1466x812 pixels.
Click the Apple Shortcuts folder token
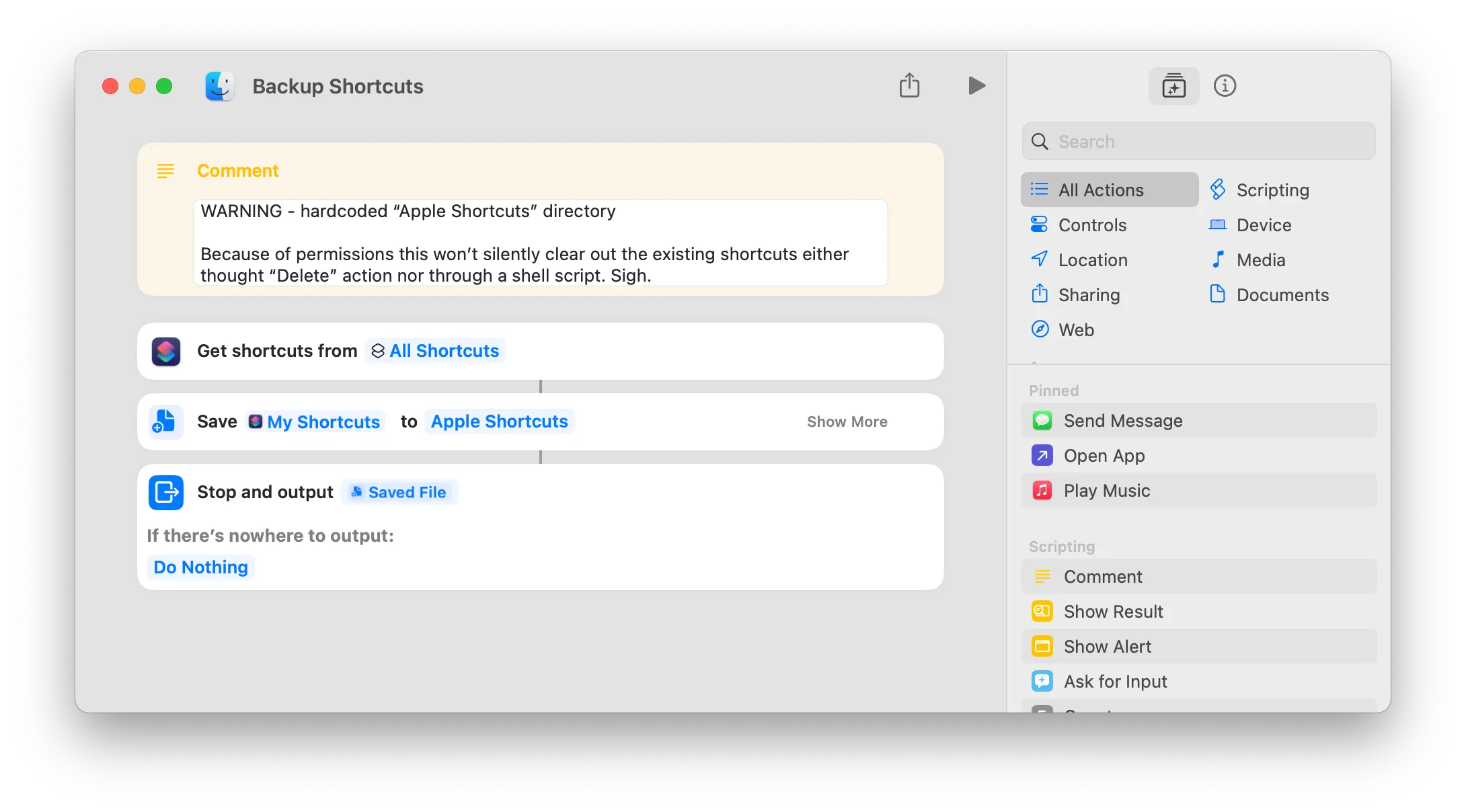499,421
